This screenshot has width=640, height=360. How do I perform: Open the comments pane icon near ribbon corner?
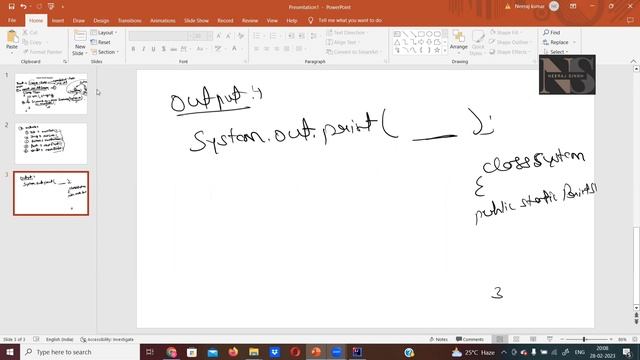(630, 20)
